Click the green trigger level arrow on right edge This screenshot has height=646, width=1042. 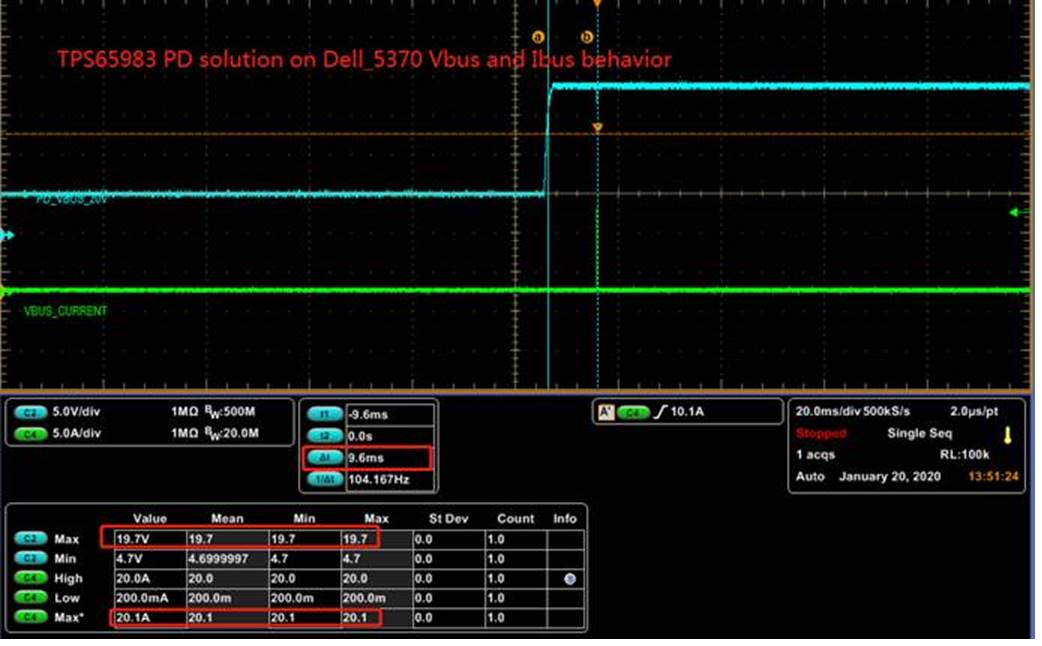click(x=1016, y=213)
